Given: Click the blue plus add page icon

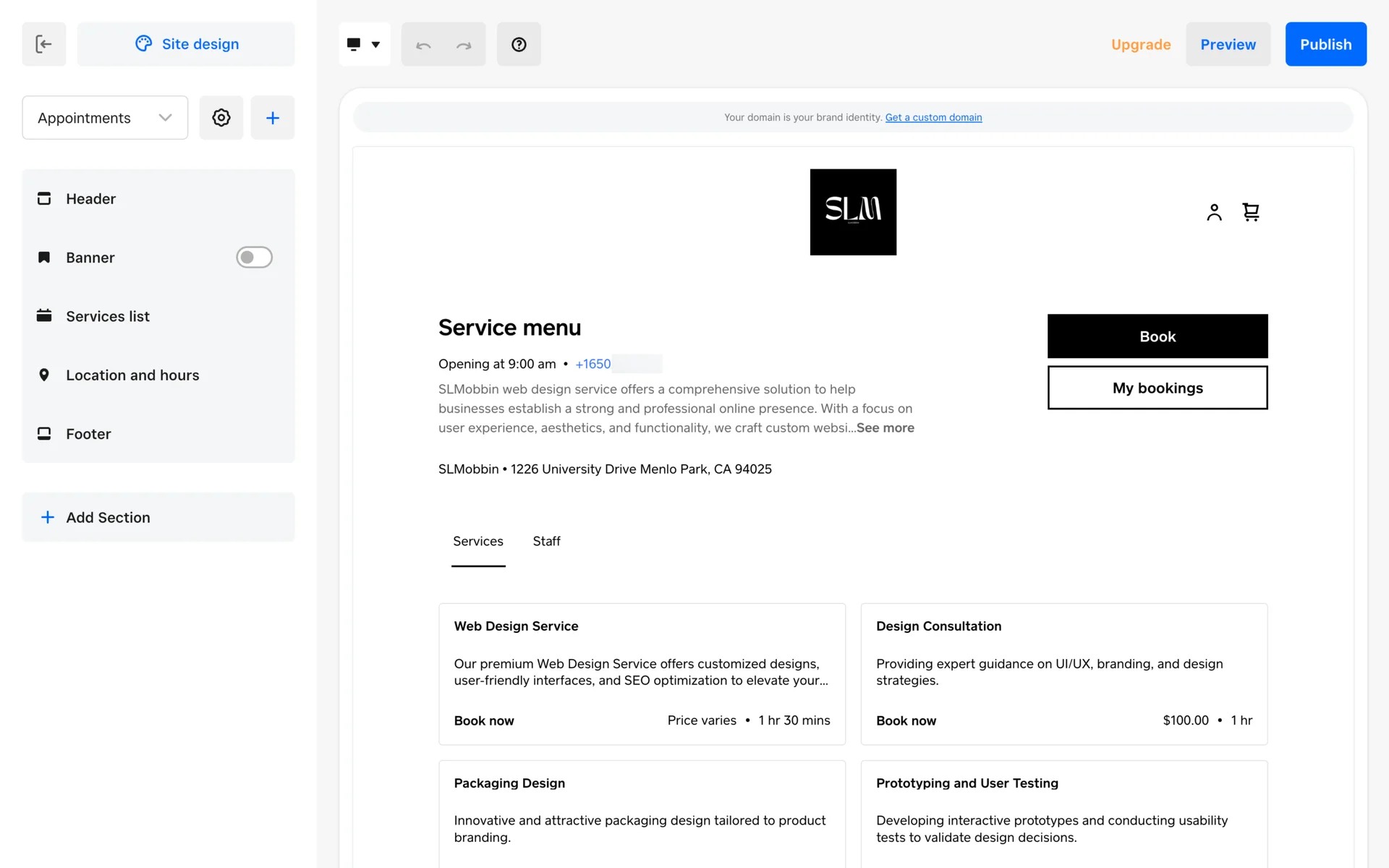Looking at the screenshot, I should coord(273,118).
